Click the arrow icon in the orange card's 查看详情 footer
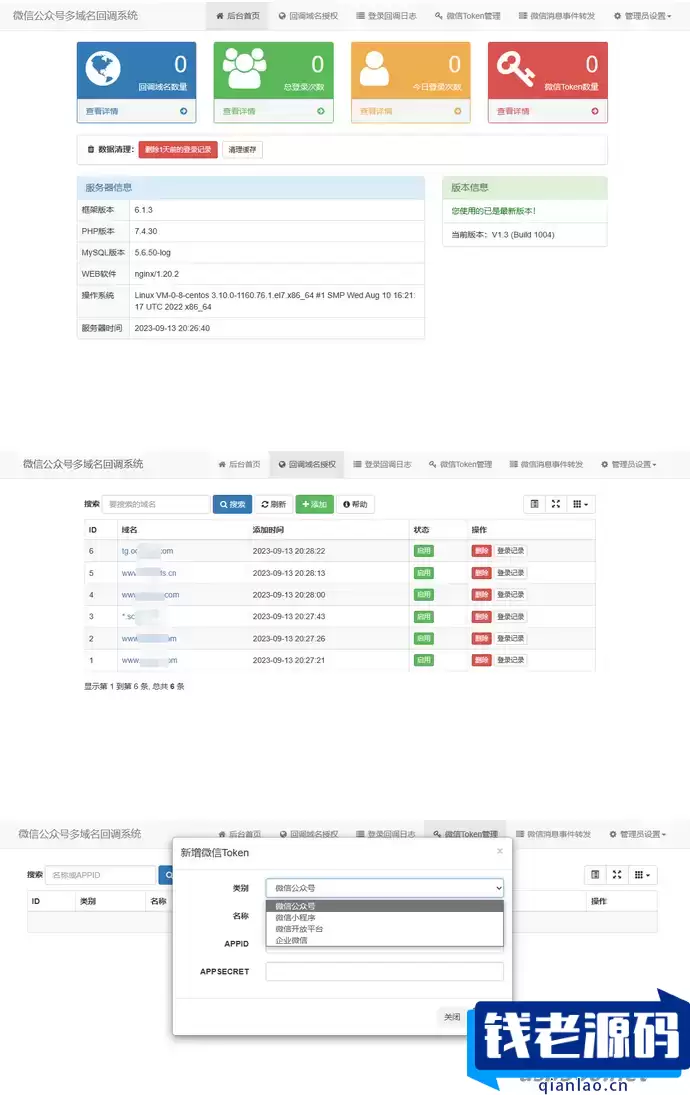Screen dimensions: 690x1095 pyautogui.click(x=457, y=111)
